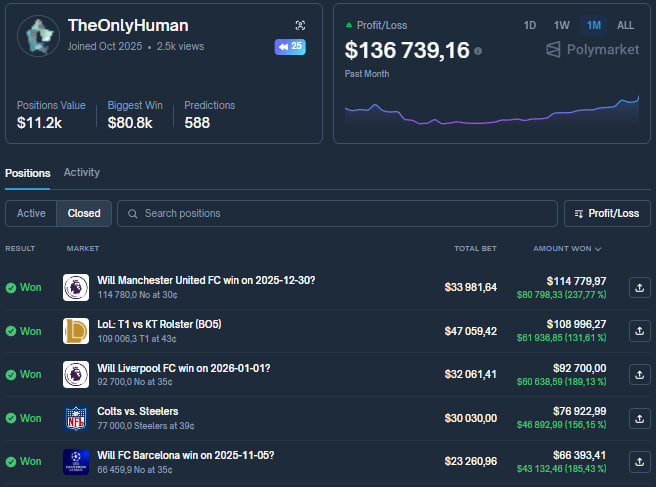Click the Predictions 588 stat
Image resolution: width=656 pixels, height=487 pixels.
click(210, 115)
